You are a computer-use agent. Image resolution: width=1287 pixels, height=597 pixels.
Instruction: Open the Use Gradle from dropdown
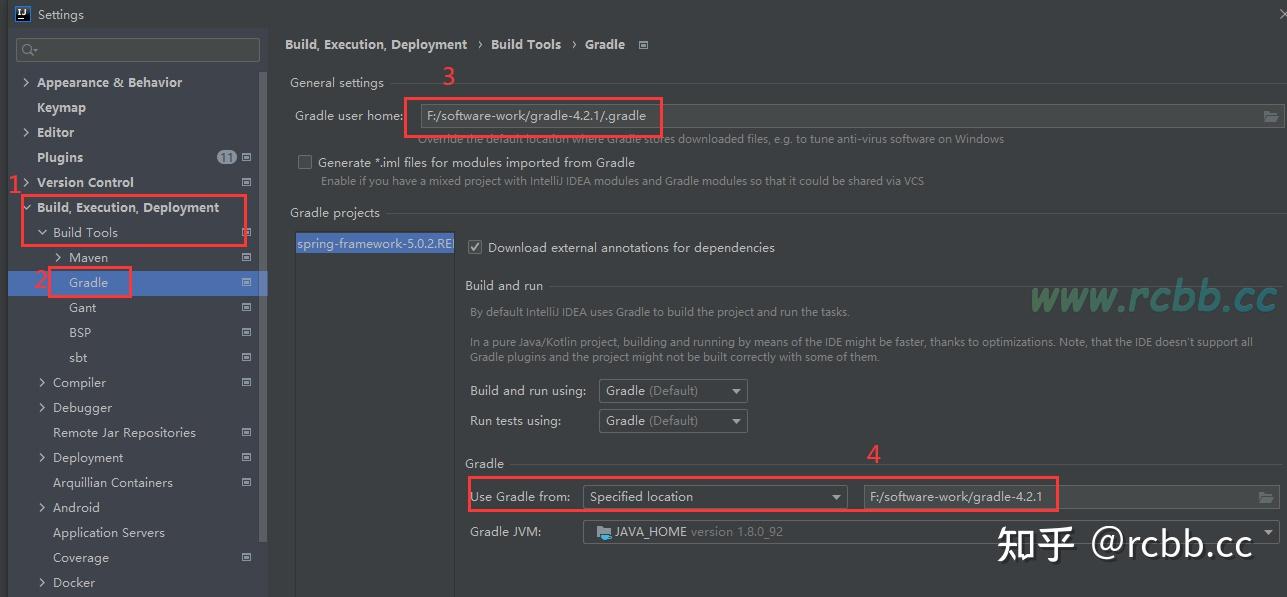point(715,497)
